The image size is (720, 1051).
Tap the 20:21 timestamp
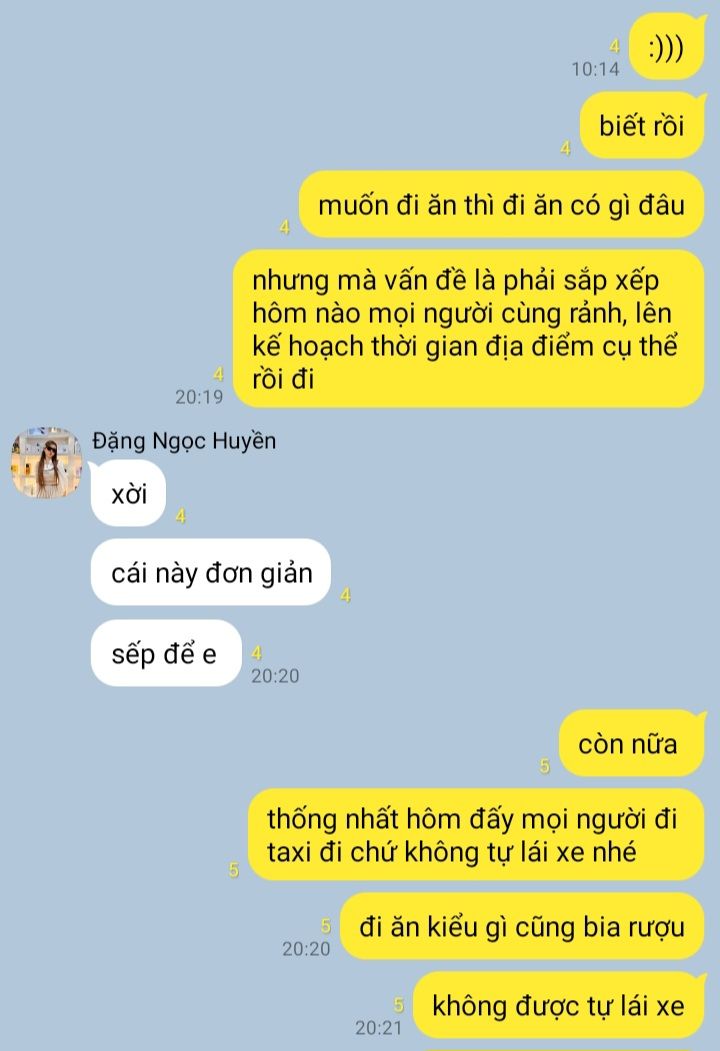379,1028
